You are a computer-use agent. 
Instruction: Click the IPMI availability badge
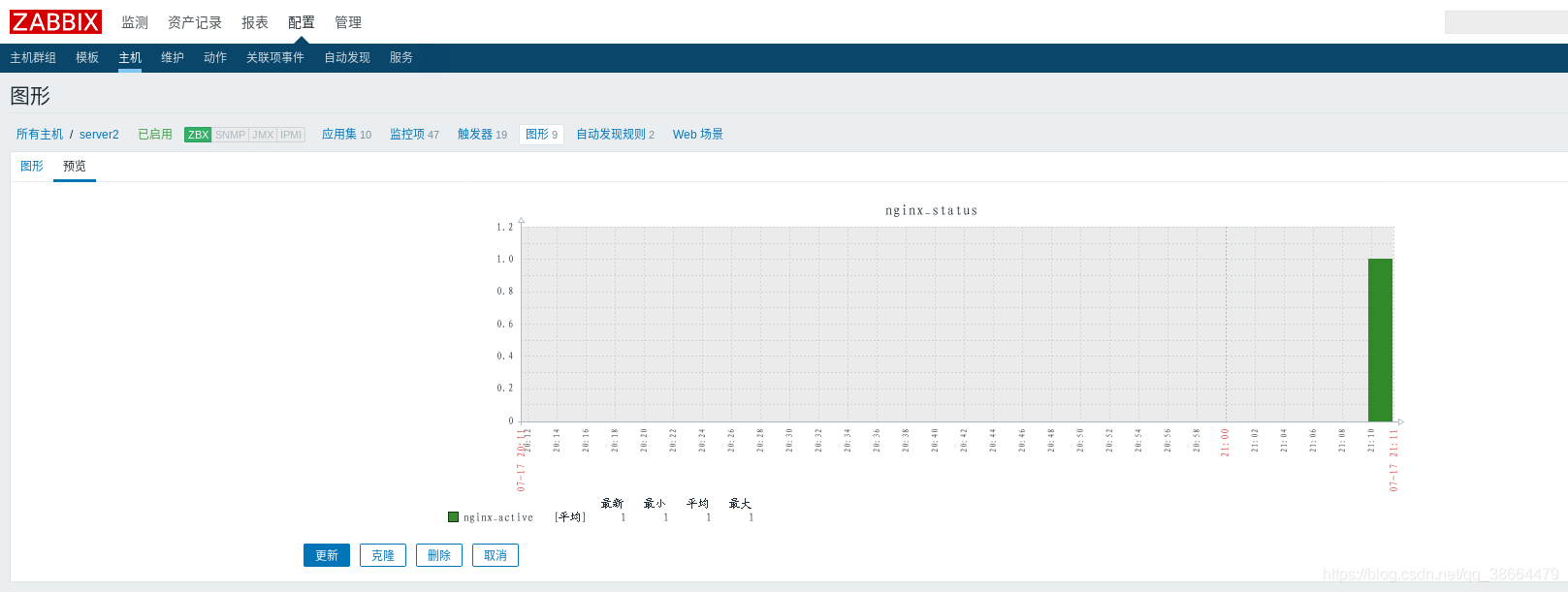coord(291,135)
